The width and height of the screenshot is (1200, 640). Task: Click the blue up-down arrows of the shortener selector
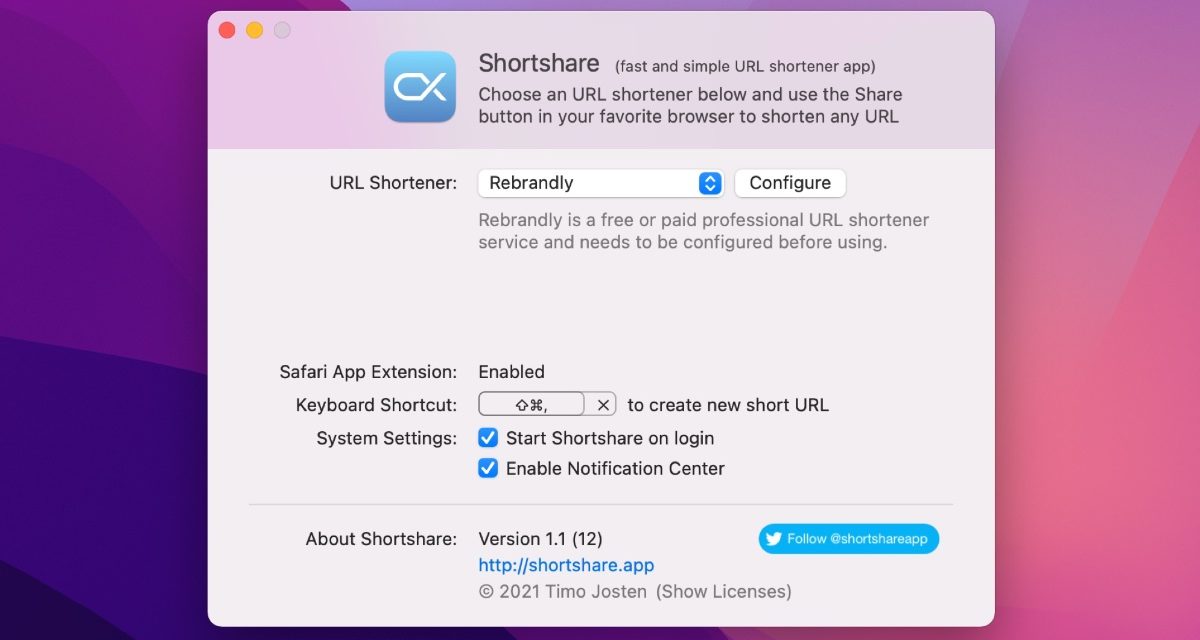pyautogui.click(x=709, y=183)
